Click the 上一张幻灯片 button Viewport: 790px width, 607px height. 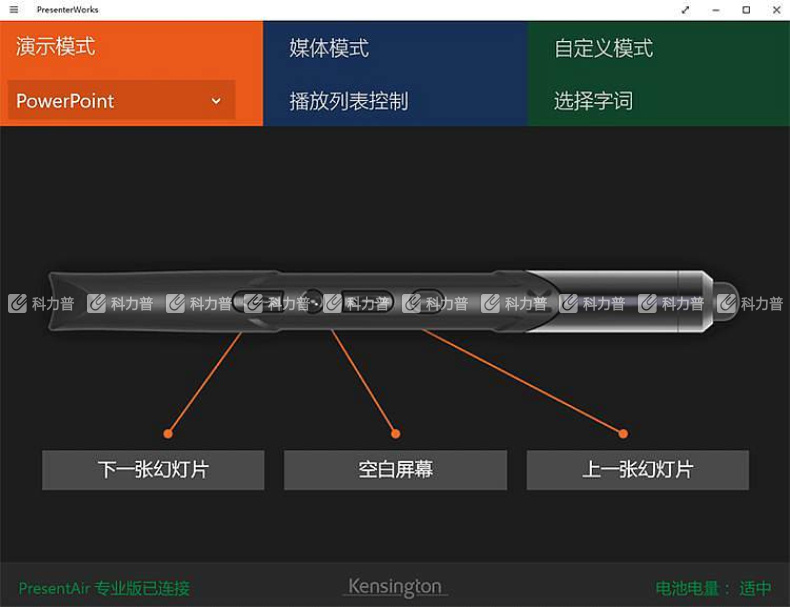[638, 469]
